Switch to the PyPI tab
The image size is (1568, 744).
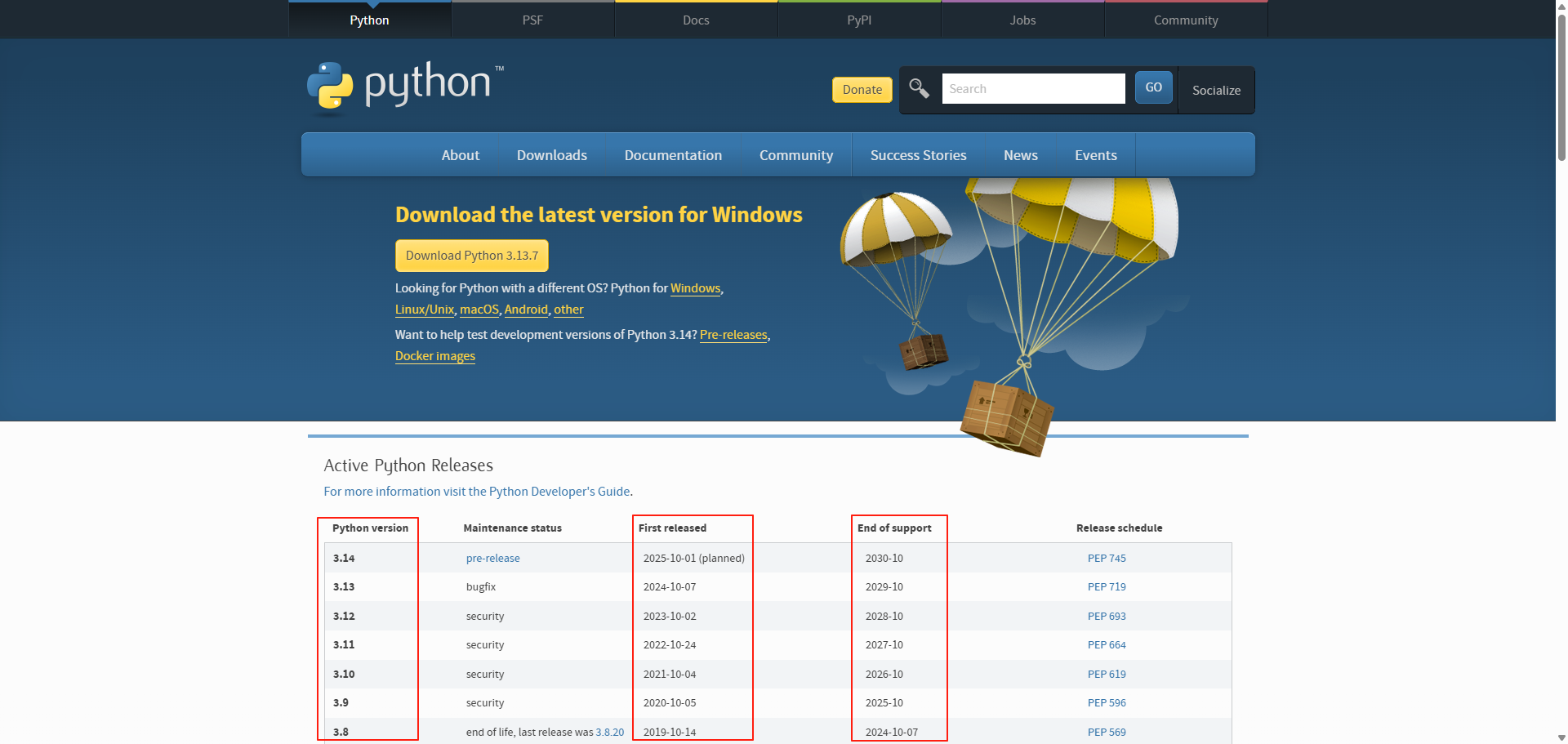point(859,20)
